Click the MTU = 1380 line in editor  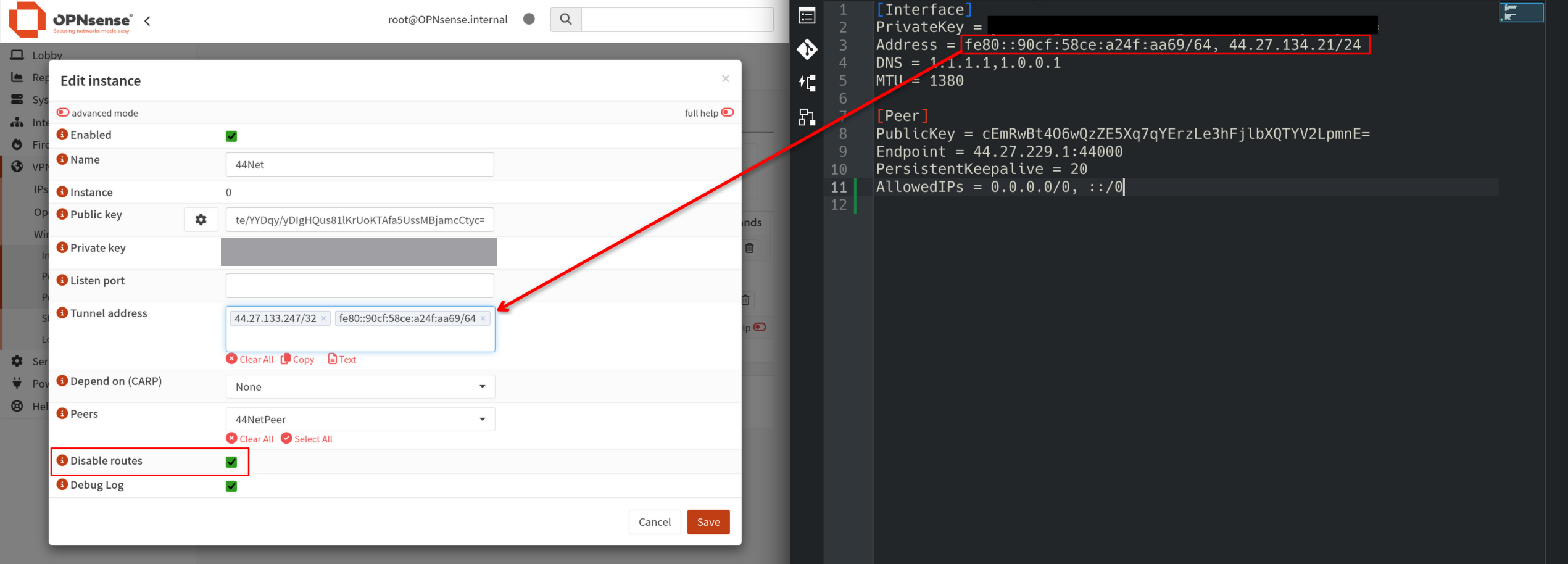tap(919, 81)
